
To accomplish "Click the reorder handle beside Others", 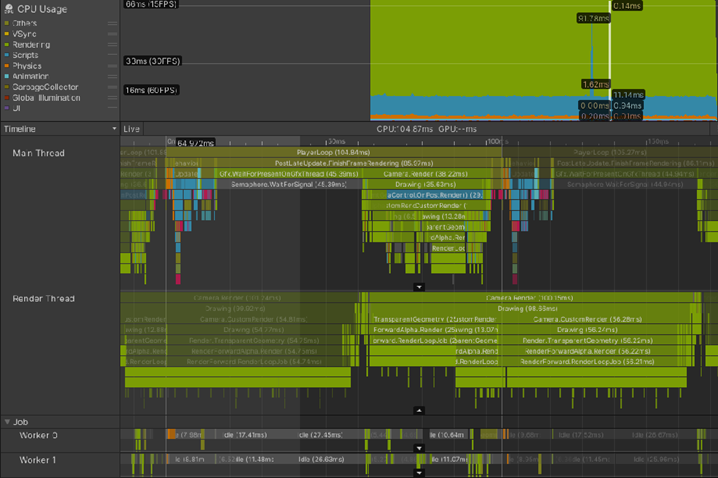I will pyautogui.click(x=112, y=23).
